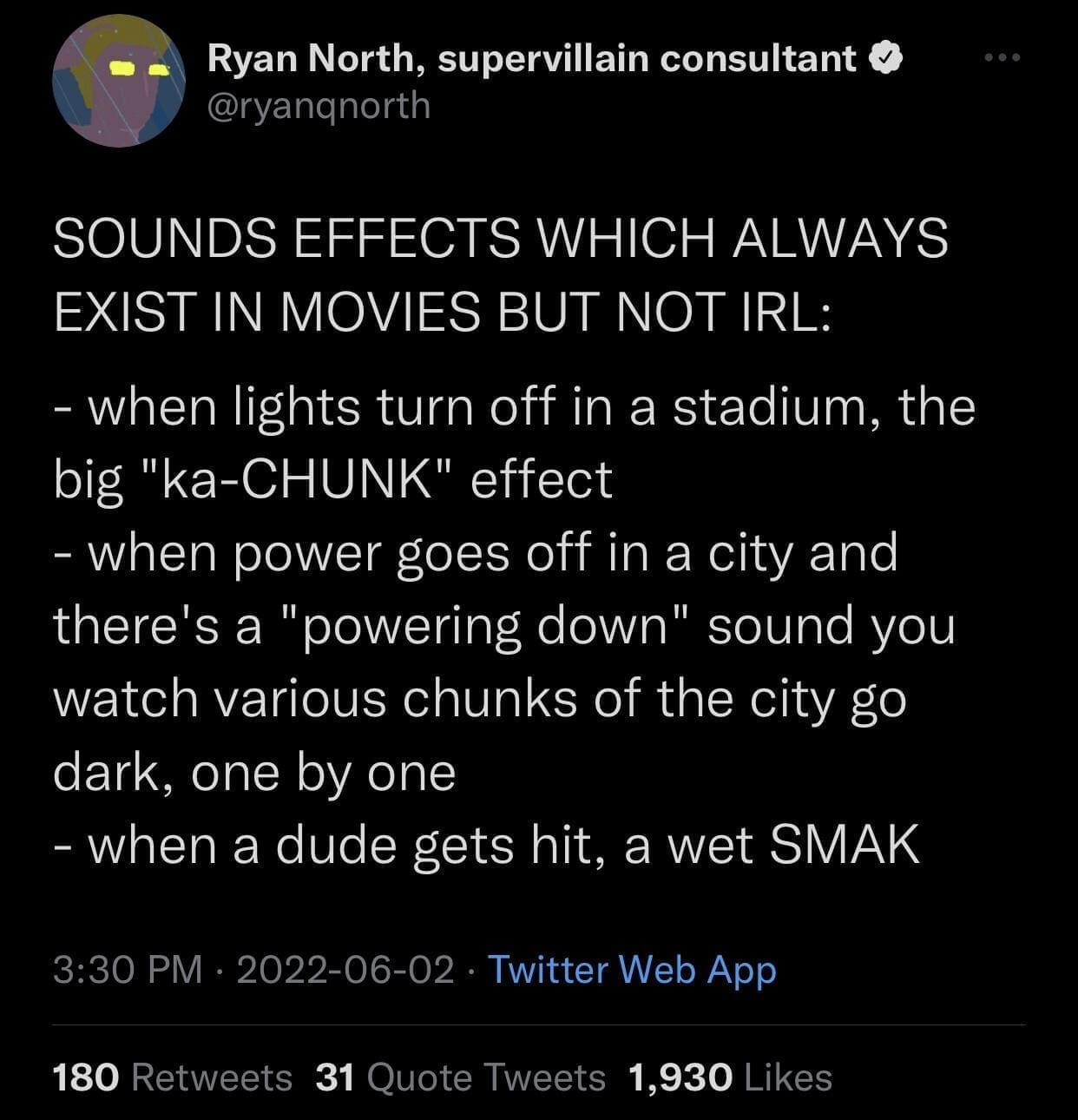Viewport: 1078px width, 1120px height.
Task: Open the three-dot more options menu
Action: click(1004, 57)
